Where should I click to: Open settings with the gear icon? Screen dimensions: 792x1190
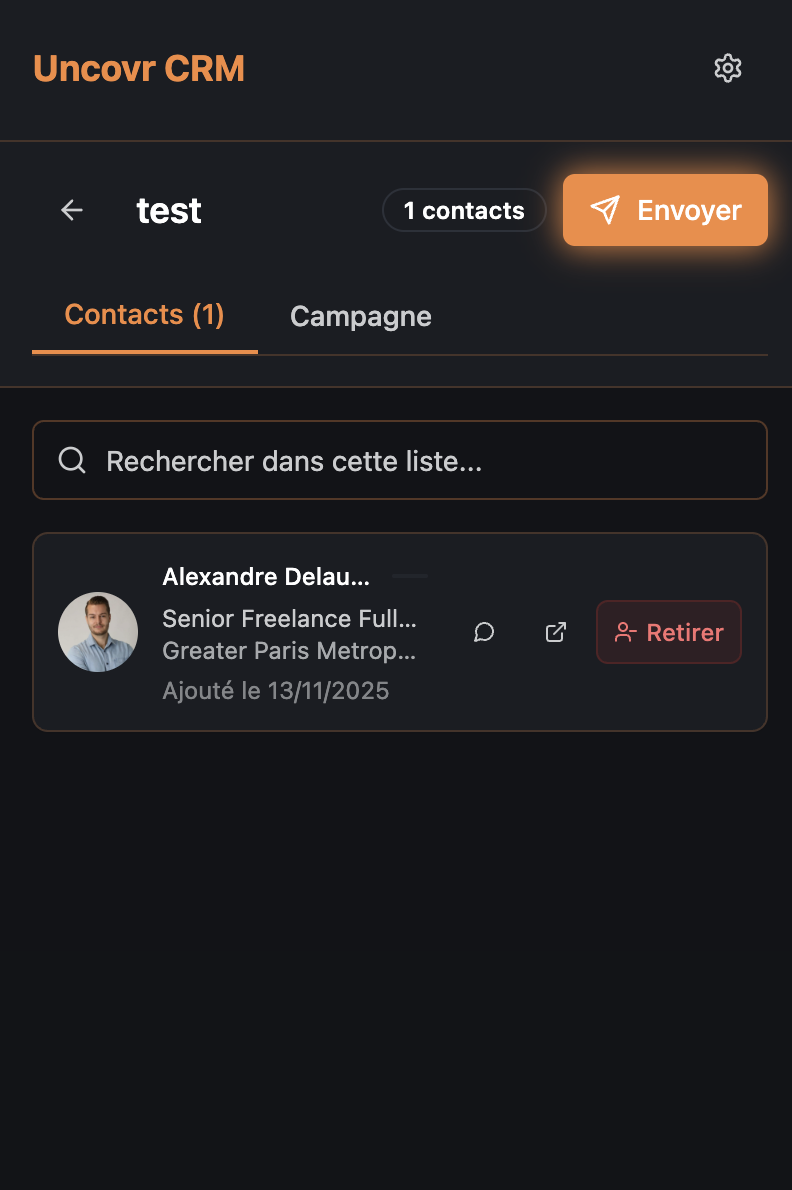coord(728,68)
